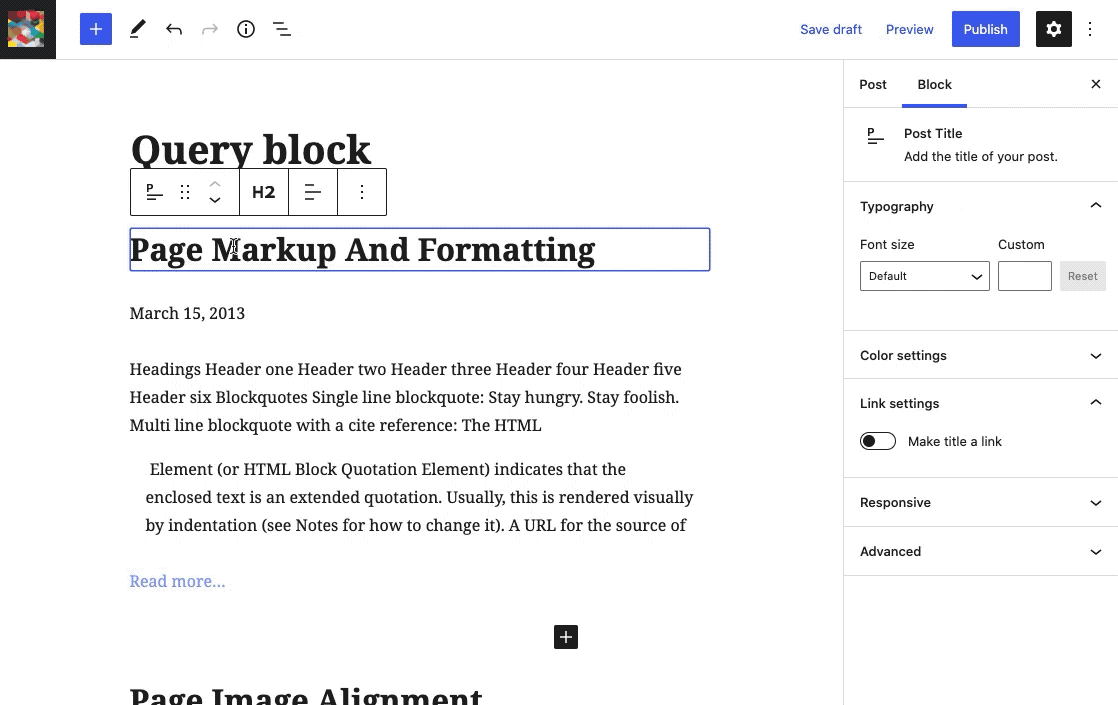This screenshot has width=1118, height=705.
Task: Open the block inserter plus button
Action: 96,29
